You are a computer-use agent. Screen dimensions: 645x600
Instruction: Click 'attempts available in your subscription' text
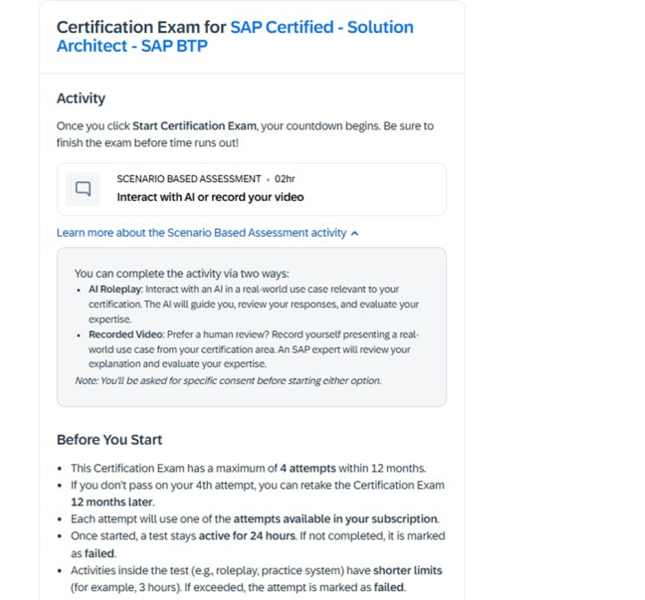click(x=335, y=519)
